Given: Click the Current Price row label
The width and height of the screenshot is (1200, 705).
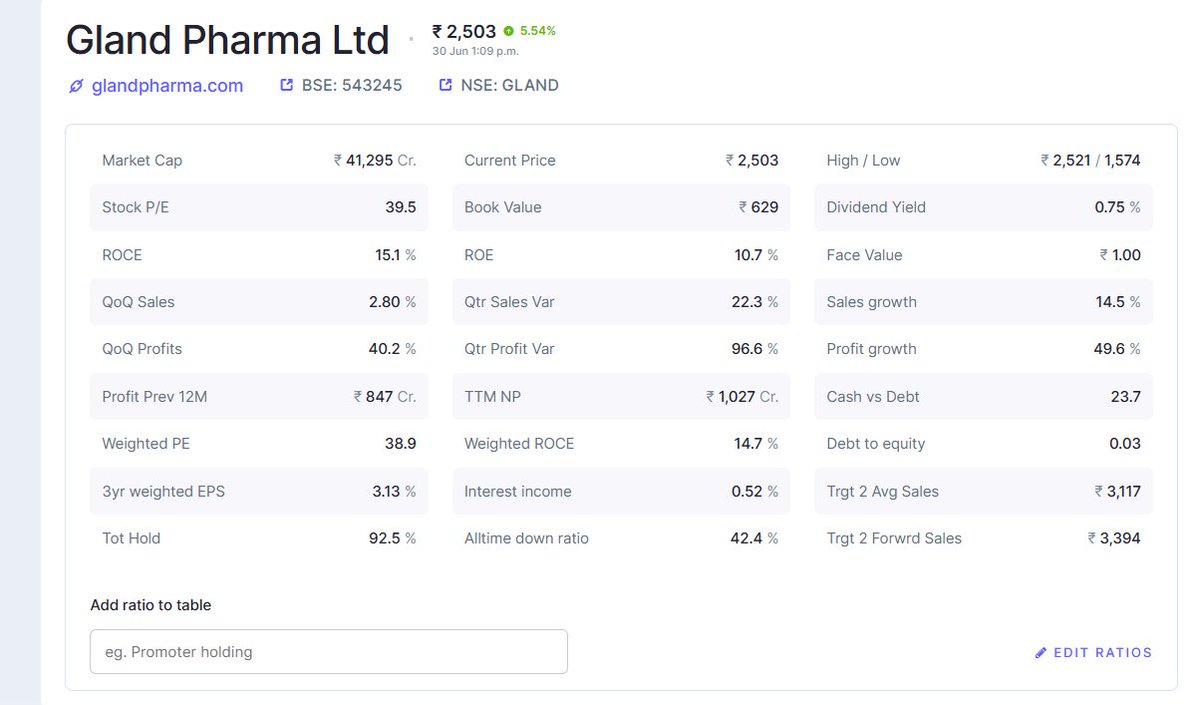Looking at the screenshot, I should 510,160.
